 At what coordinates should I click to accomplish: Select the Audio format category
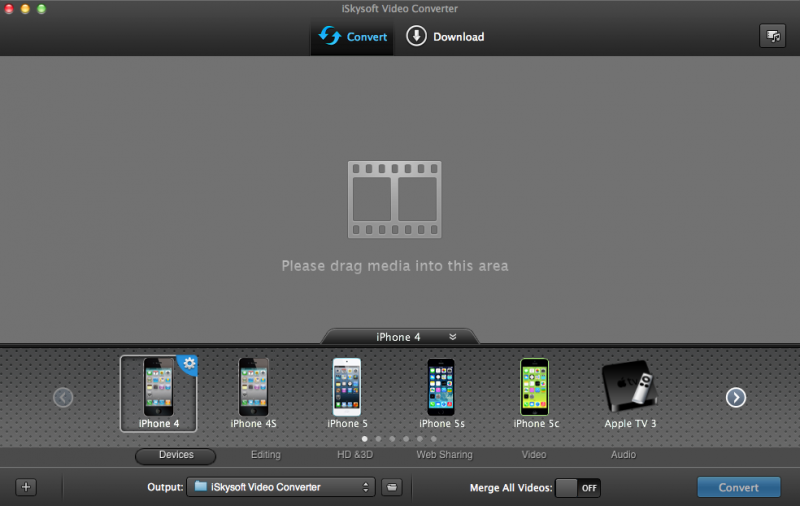(623, 455)
